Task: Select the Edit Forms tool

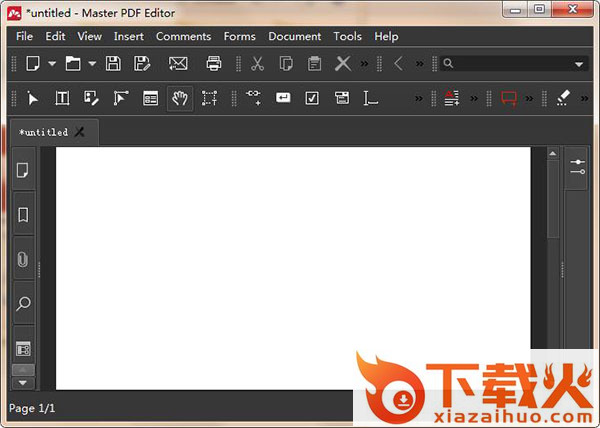Action: click(150, 98)
